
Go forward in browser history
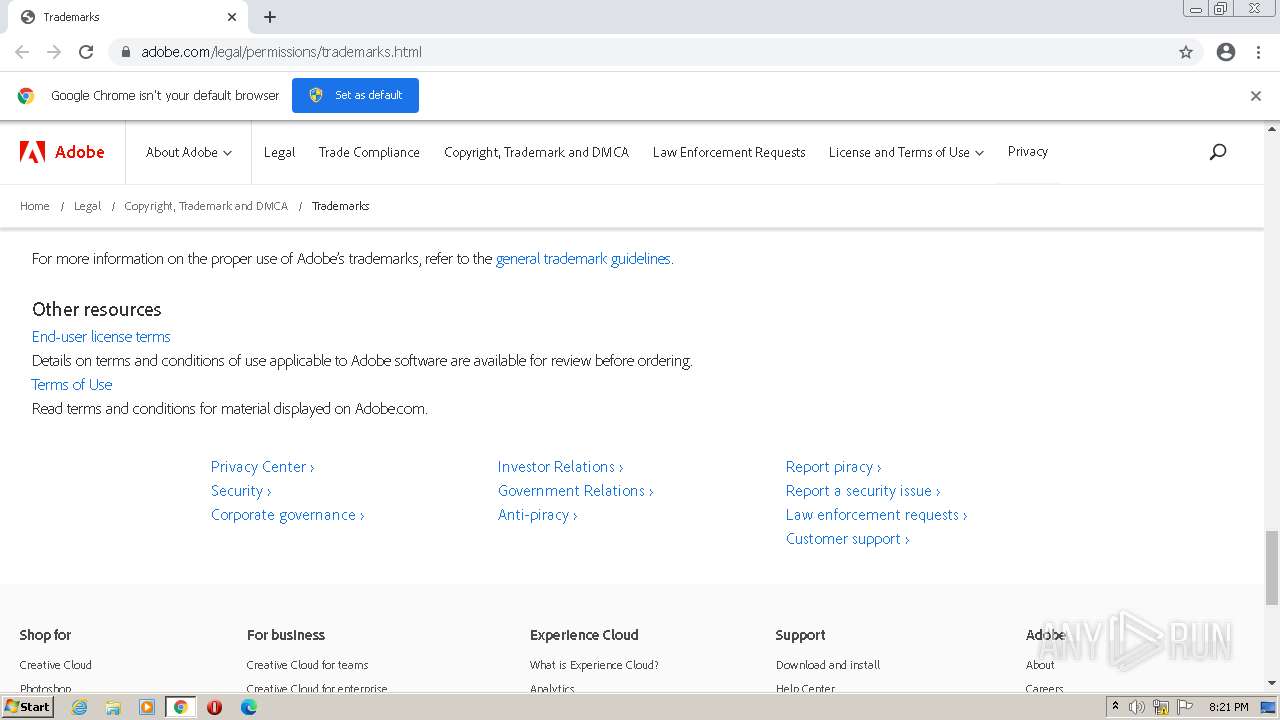[54, 52]
